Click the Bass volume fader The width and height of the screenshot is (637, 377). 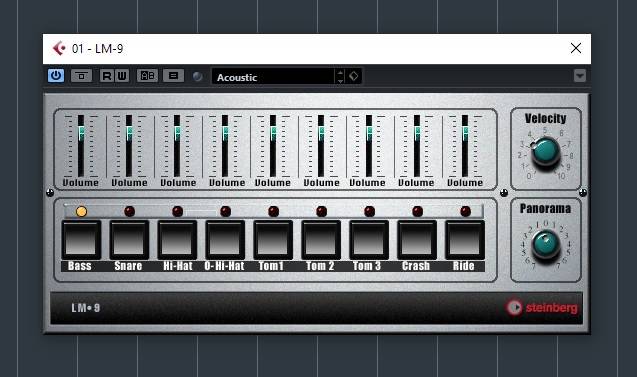click(81, 132)
